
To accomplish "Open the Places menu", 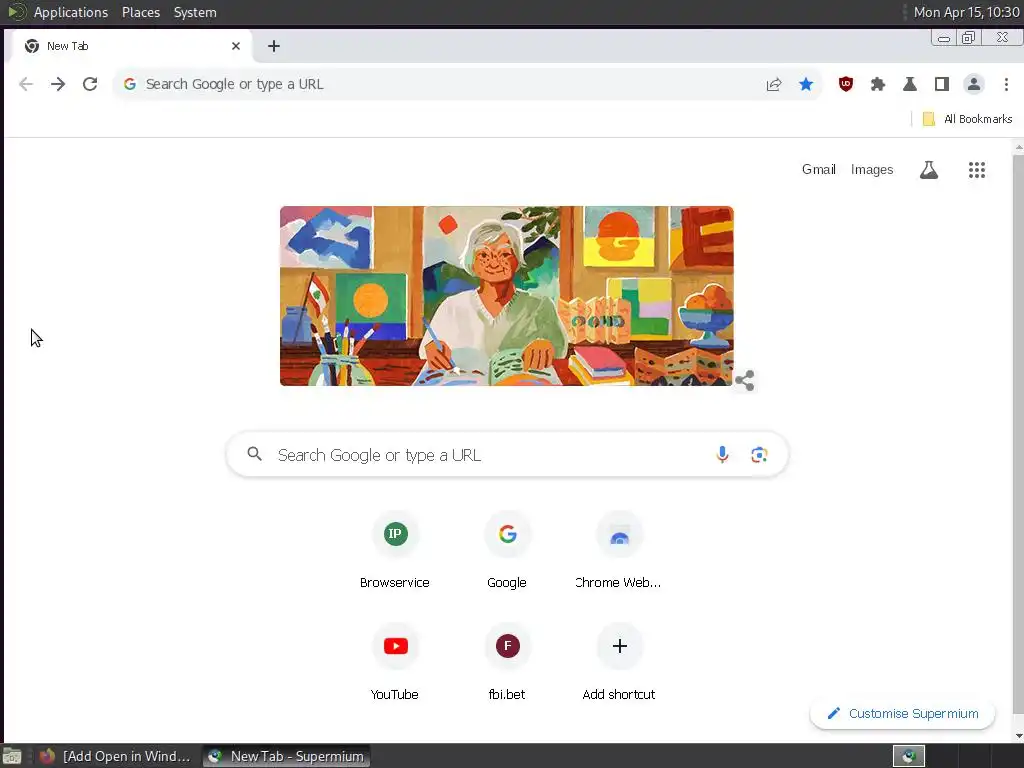I will (141, 12).
